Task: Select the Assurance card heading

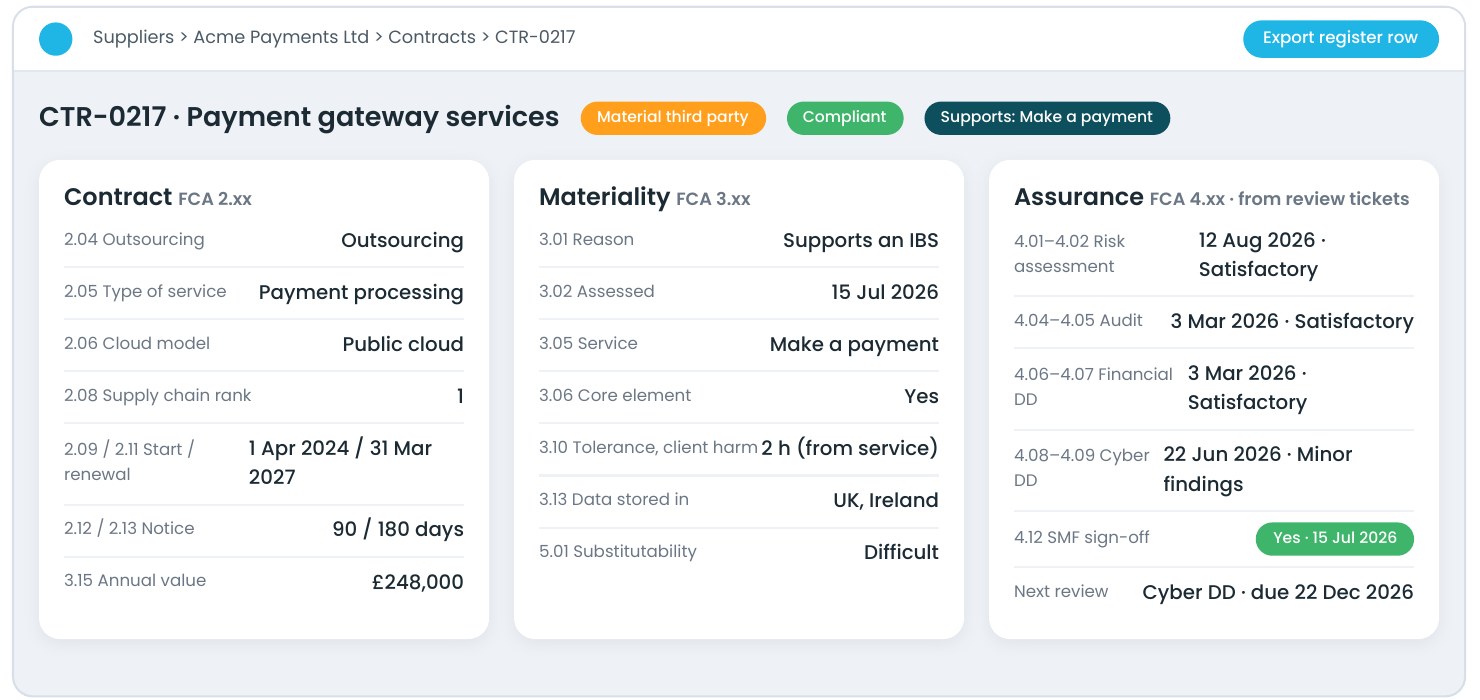Action: [x=1079, y=197]
